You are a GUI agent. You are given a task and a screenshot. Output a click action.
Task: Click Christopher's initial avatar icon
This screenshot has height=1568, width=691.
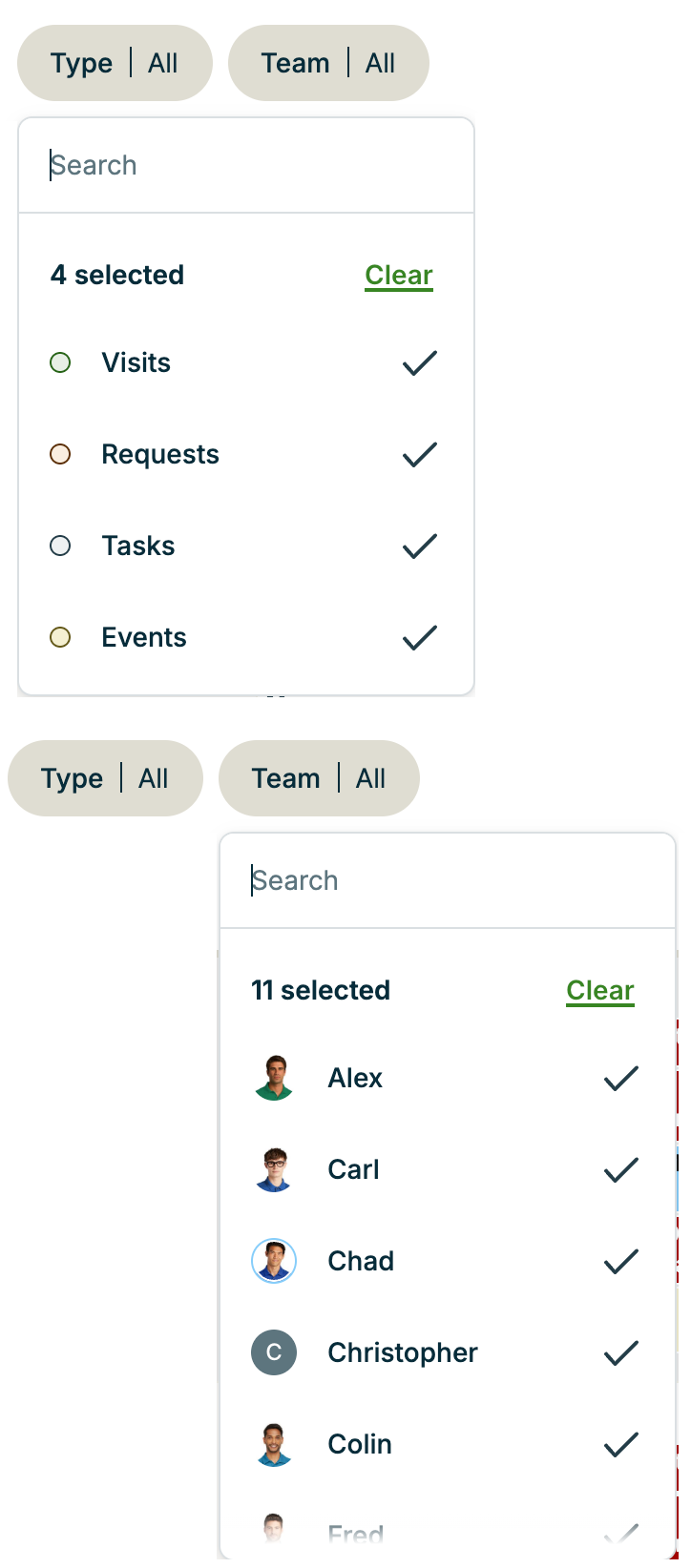click(x=274, y=1352)
